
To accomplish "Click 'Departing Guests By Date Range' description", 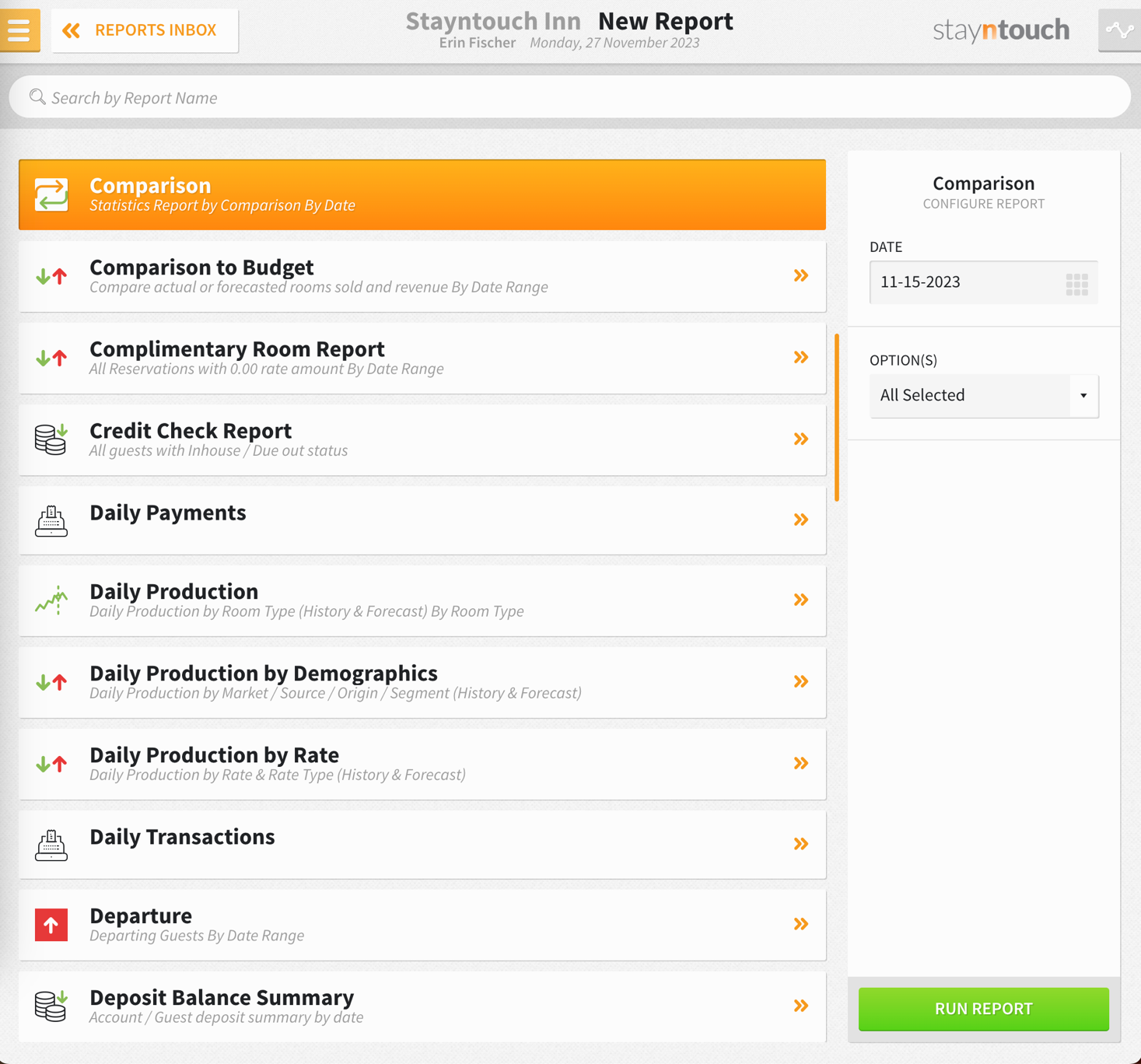I will coord(197,936).
